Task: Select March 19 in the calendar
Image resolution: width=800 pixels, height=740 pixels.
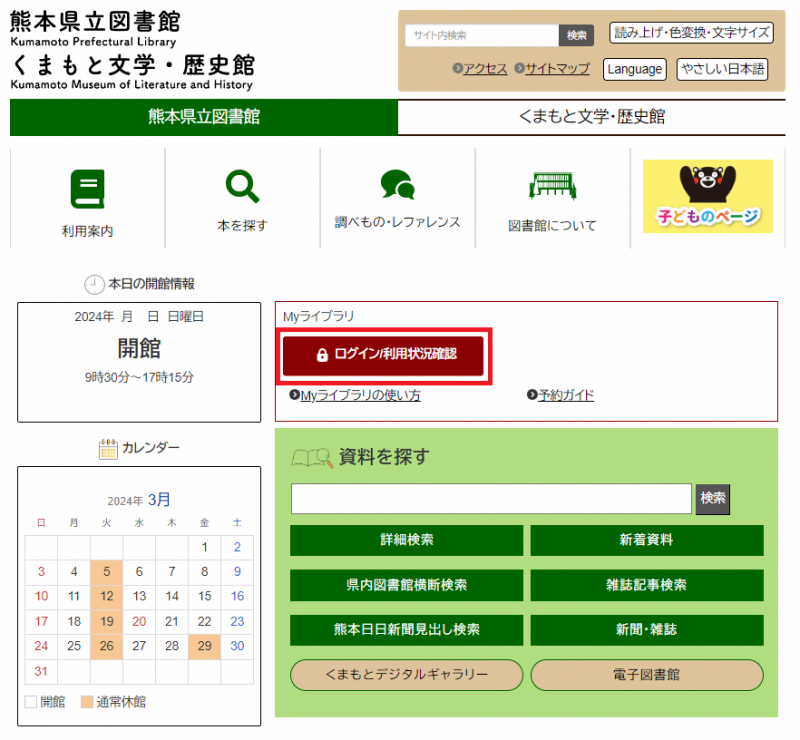Action: [107, 621]
